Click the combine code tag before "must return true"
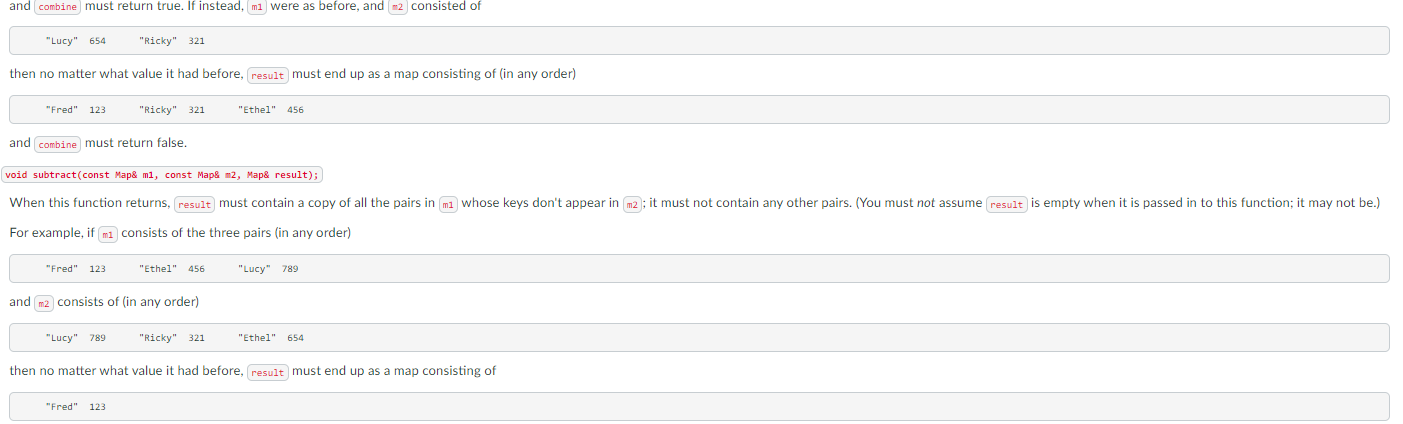 (x=58, y=7)
